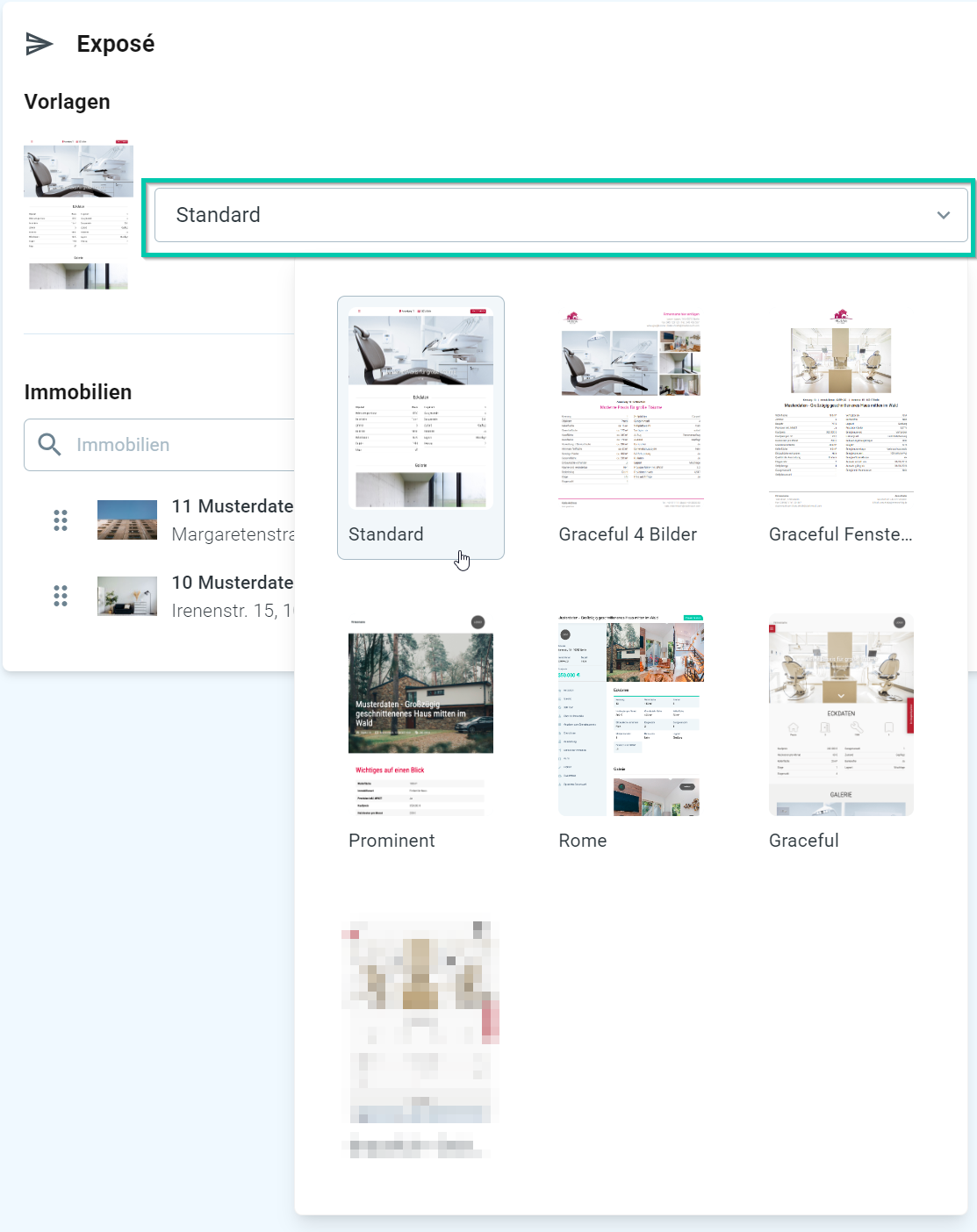Click the Exposé title text
Image resolution: width=977 pixels, height=1232 pixels.
click(116, 44)
